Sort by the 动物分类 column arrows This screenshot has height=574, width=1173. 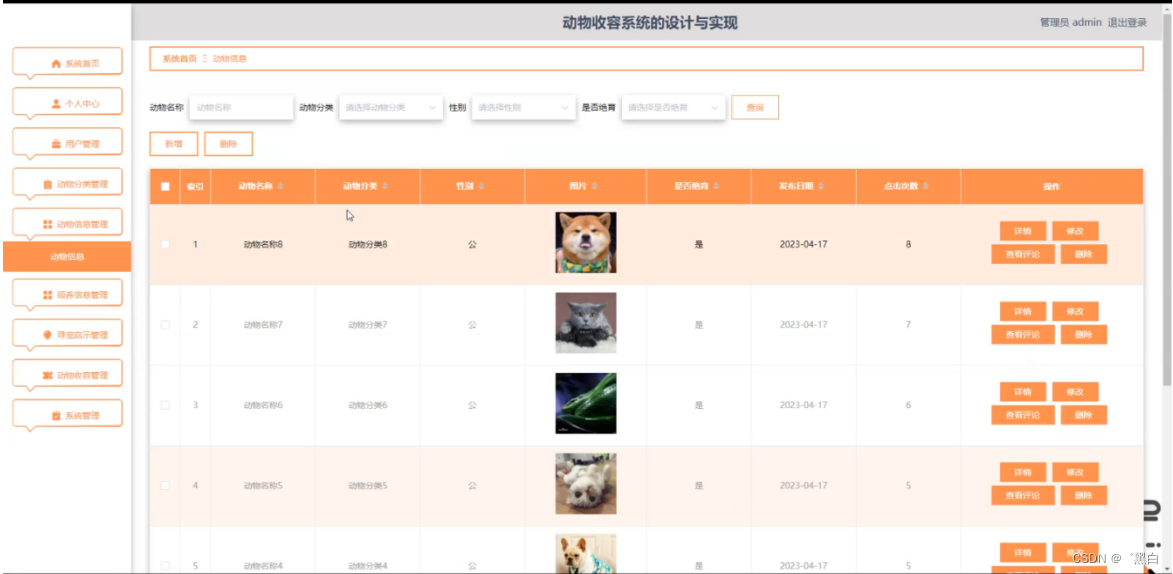point(385,186)
